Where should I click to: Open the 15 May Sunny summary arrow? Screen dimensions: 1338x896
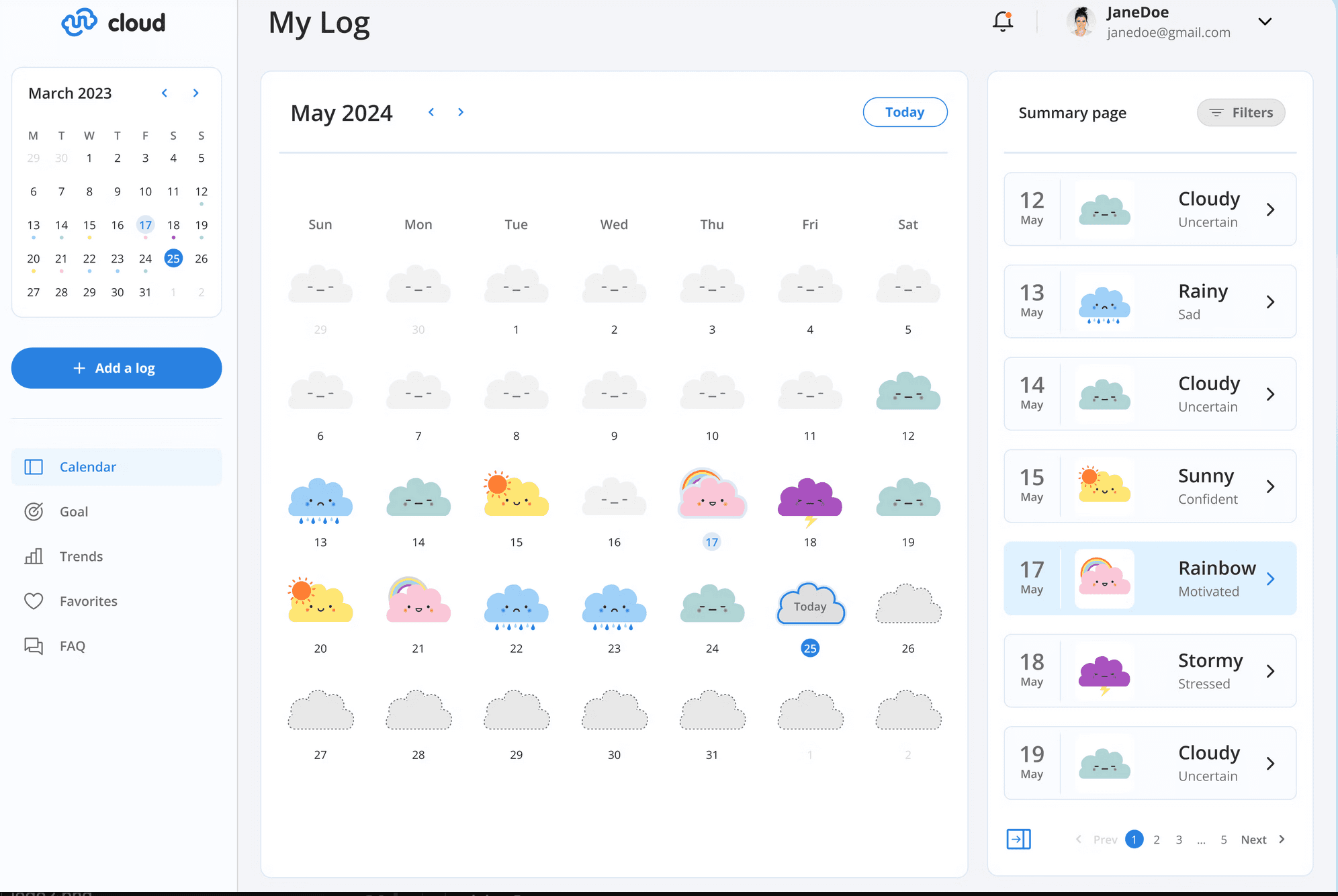(x=1270, y=486)
